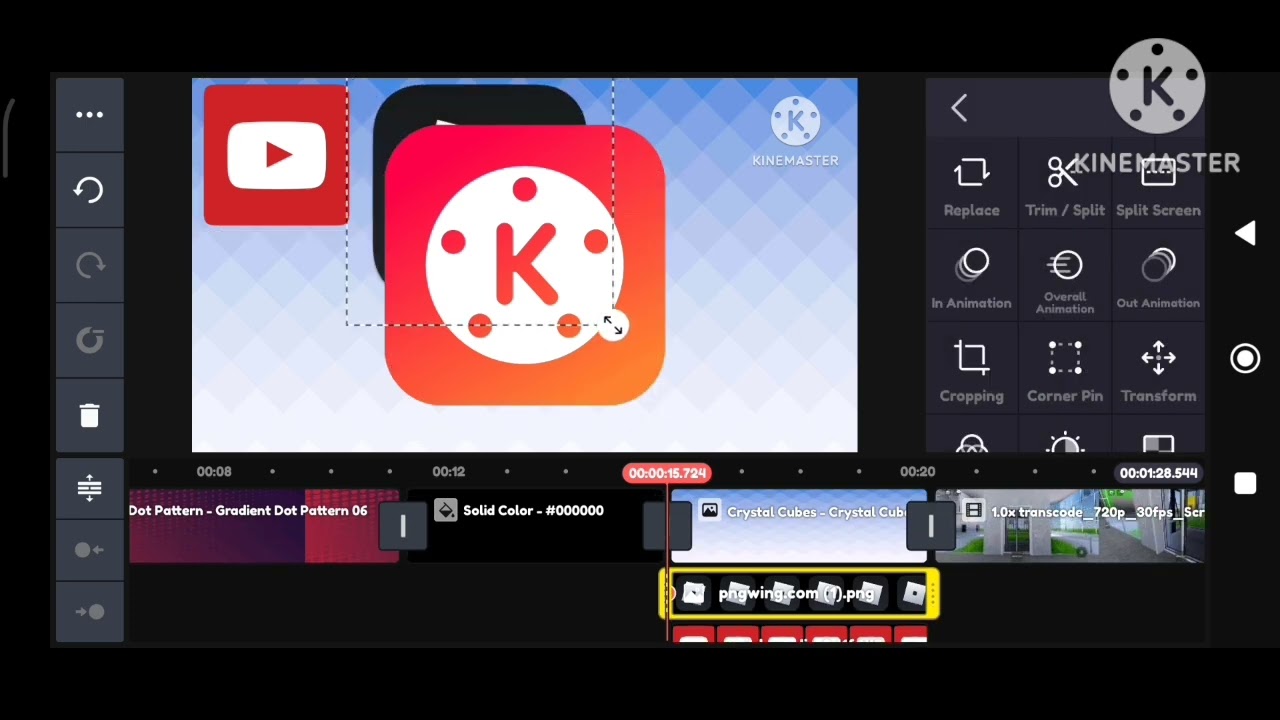Jump to the previous clip edge

point(90,549)
